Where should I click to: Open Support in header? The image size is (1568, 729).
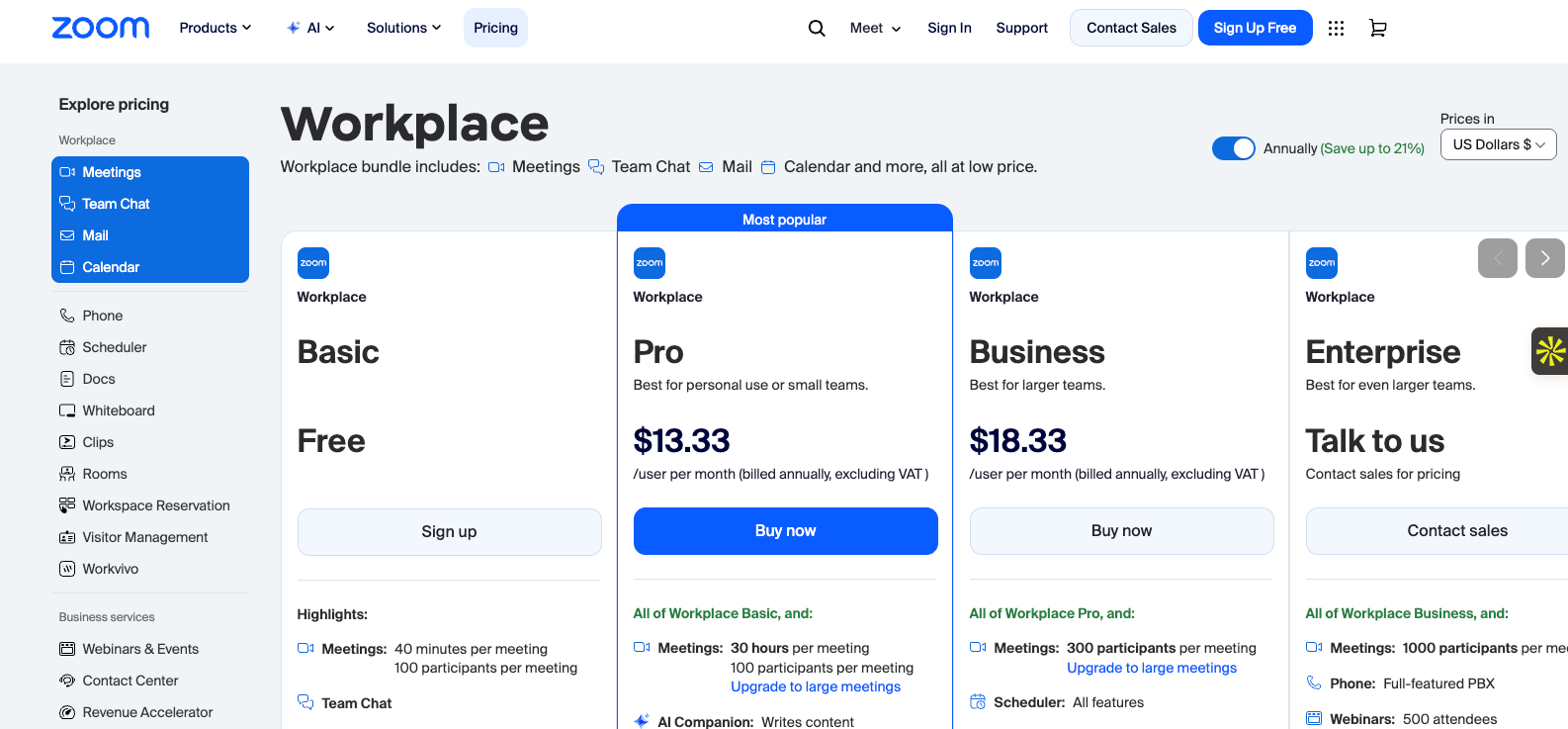tap(1021, 28)
